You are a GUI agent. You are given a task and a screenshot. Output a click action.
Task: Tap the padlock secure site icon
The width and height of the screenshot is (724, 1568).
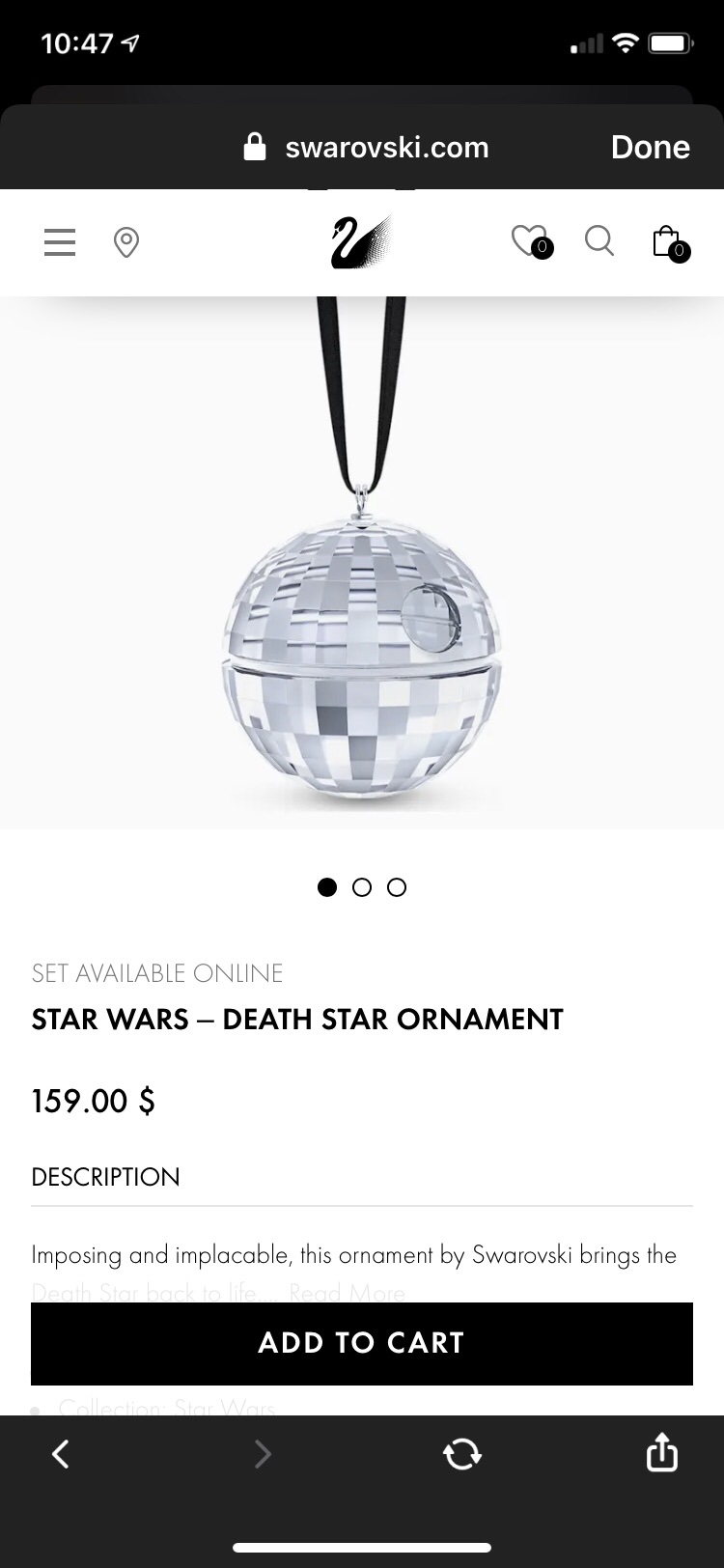[x=255, y=147]
